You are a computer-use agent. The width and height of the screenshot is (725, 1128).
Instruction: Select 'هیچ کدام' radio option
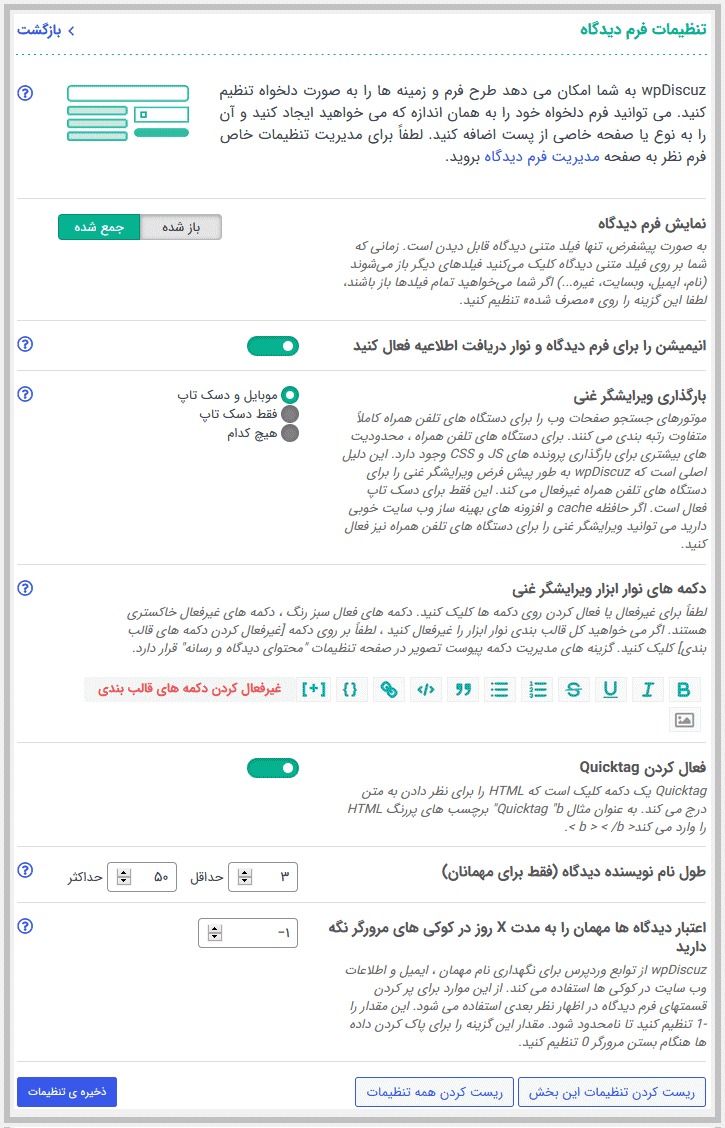click(290, 434)
